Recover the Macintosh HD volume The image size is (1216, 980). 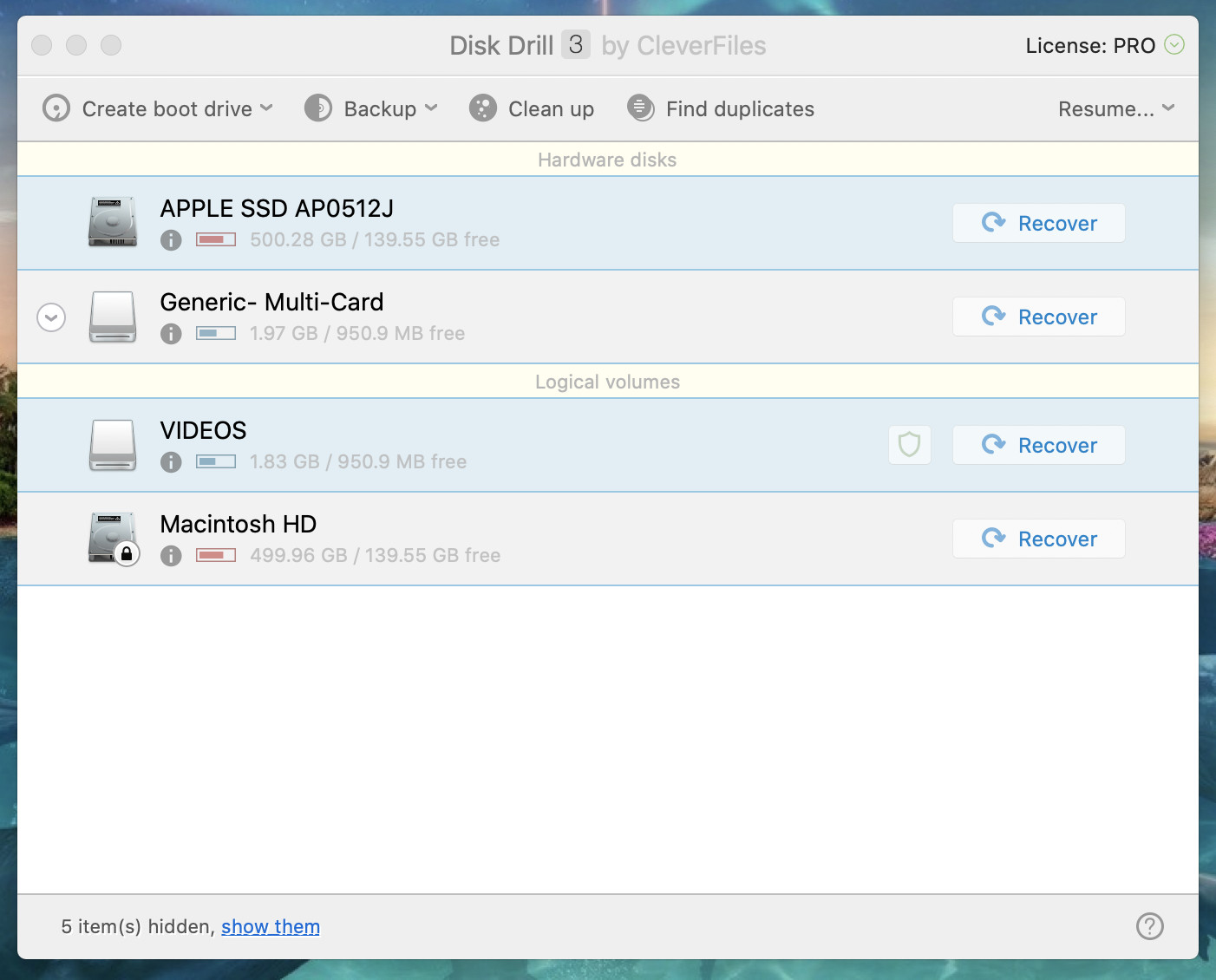pyautogui.click(x=1039, y=539)
